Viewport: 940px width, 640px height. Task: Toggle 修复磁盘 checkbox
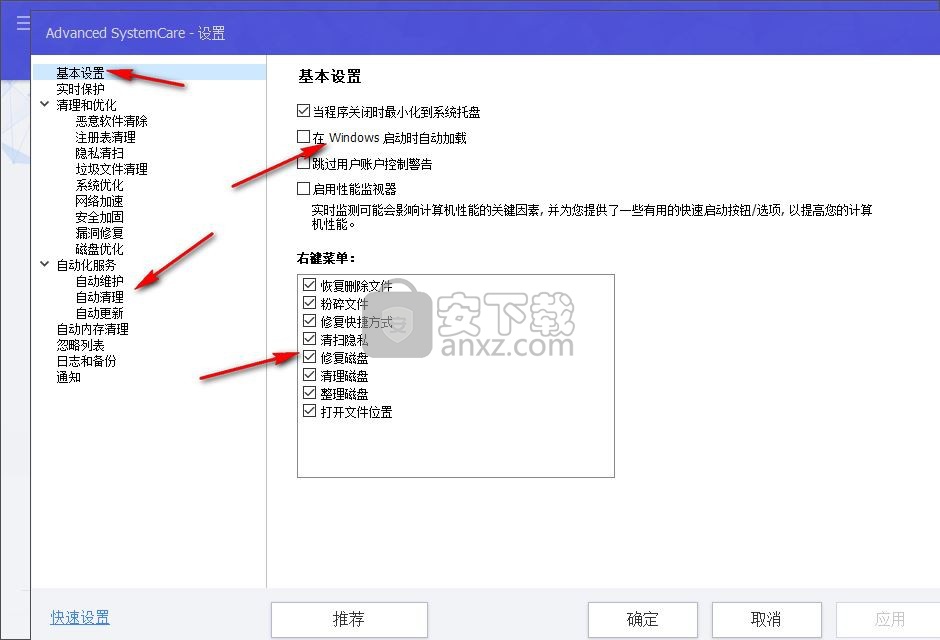coord(309,358)
